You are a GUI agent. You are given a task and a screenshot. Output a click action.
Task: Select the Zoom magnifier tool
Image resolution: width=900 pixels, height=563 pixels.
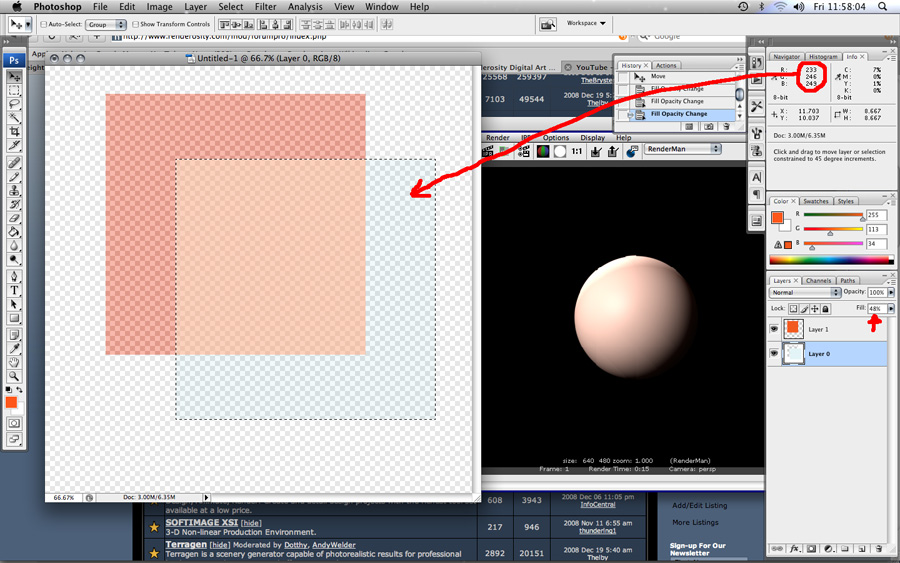pyautogui.click(x=15, y=377)
